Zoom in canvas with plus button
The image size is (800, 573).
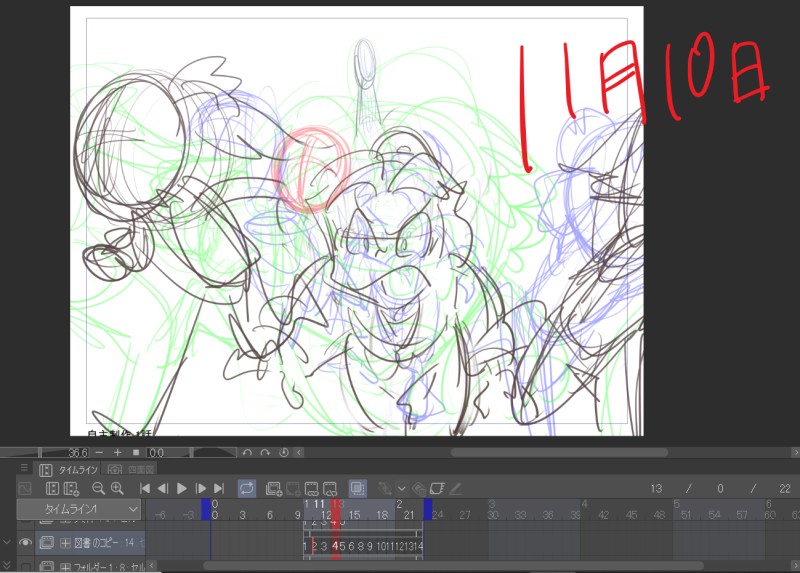click(x=117, y=452)
